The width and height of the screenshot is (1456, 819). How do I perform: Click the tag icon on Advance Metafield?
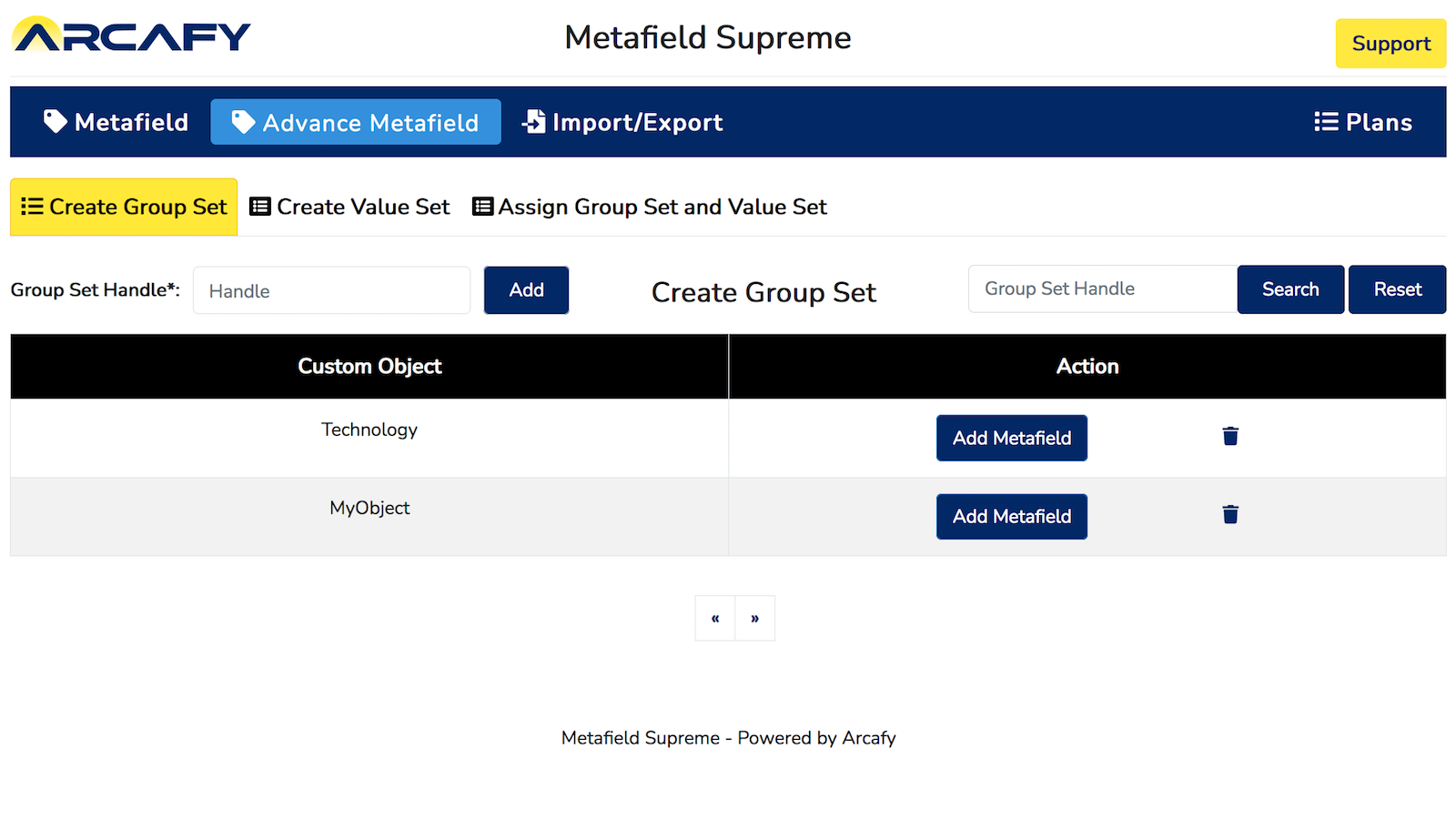243,120
